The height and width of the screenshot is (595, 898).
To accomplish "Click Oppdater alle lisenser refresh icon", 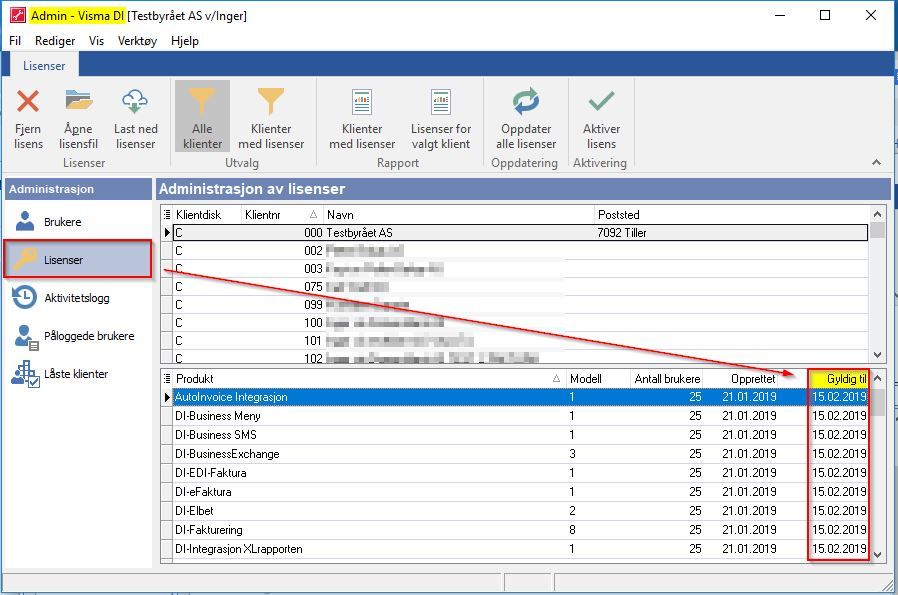I will coord(526,101).
